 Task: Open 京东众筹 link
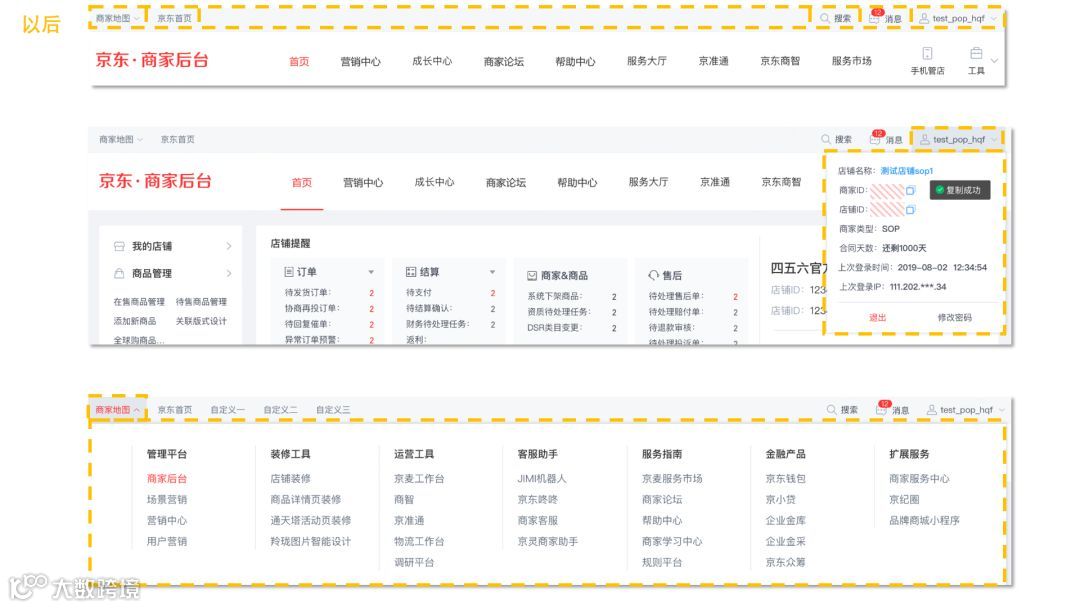(786, 563)
